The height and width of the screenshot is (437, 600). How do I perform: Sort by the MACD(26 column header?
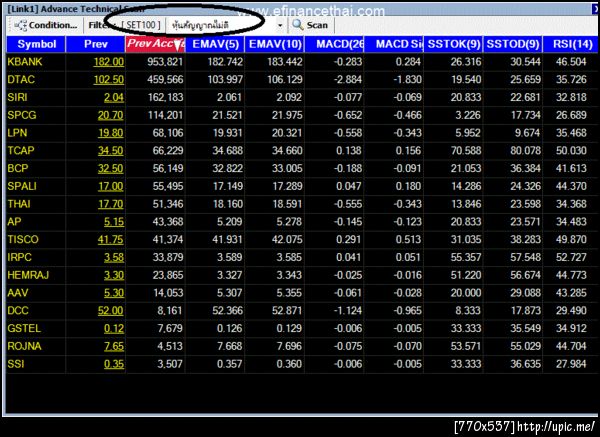334,44
